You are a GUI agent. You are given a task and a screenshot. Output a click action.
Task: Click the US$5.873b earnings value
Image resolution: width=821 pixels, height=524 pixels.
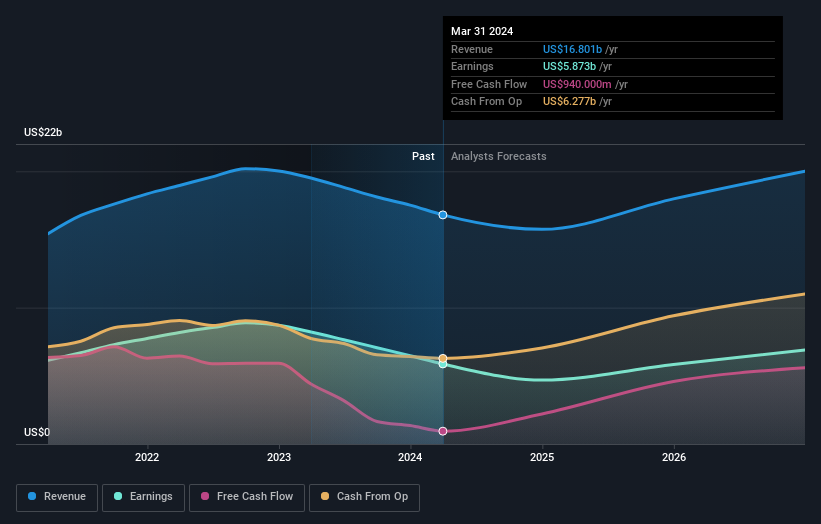click(569, 66)
